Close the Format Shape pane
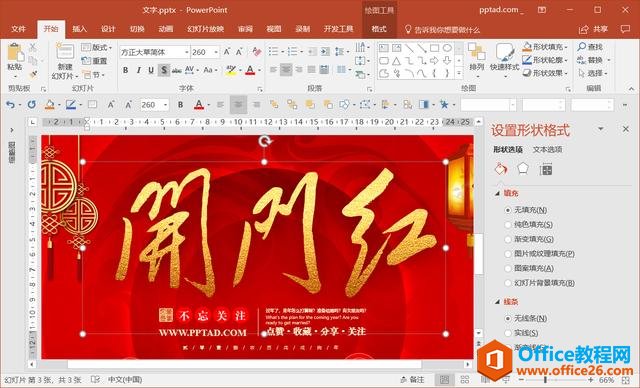Image resolution: width=640 pixels, height=388 pixels. [x=626, y=129]
